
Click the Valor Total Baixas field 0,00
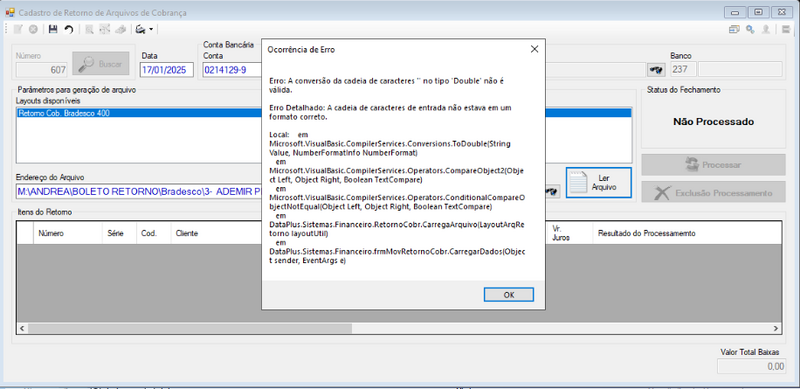(x=751, y=366)
